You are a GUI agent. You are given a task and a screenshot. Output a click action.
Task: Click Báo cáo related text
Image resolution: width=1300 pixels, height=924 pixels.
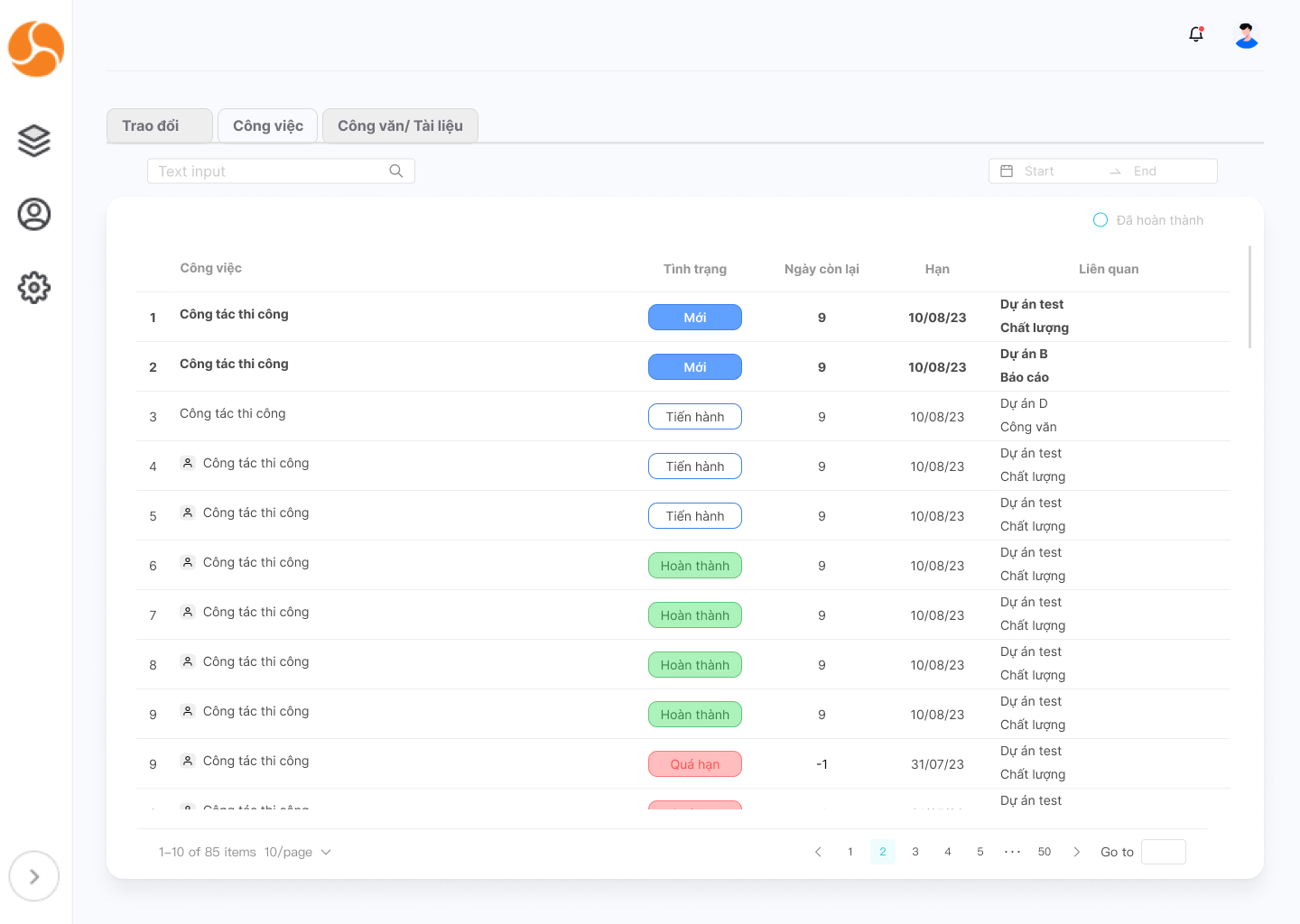(1025, 377)
